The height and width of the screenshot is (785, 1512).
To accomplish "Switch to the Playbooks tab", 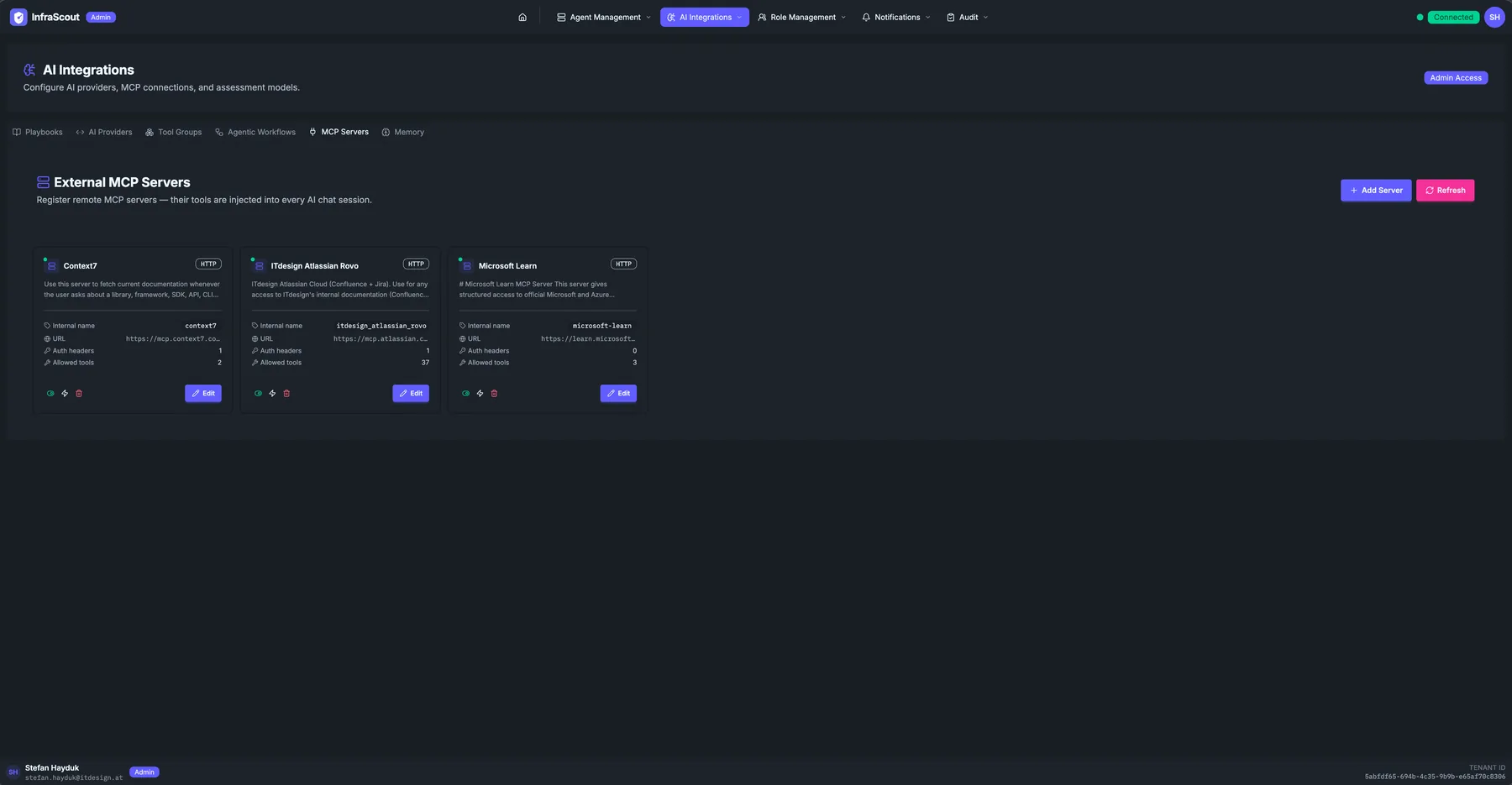I will 38,132.
